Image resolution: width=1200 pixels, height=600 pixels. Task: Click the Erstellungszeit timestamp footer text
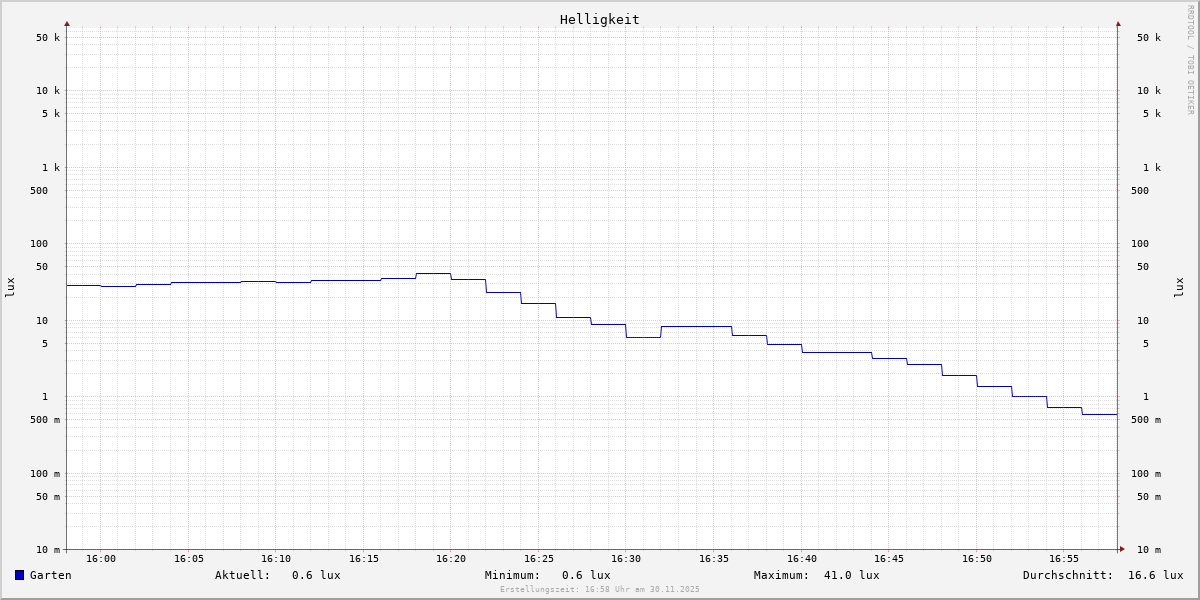click(x=600, y=590)
